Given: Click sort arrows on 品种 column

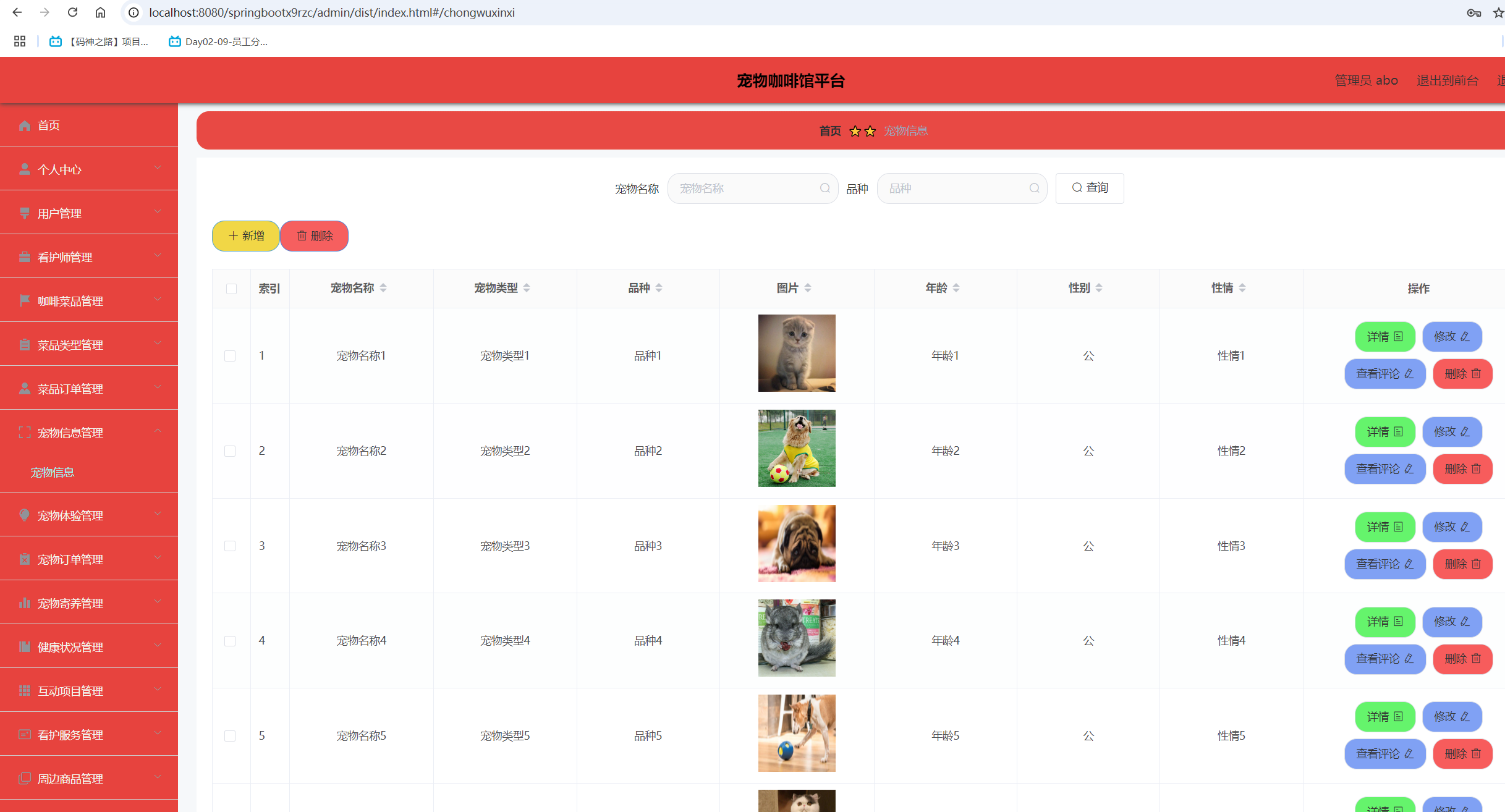Looking at the screenshot, I should [659, 288].
